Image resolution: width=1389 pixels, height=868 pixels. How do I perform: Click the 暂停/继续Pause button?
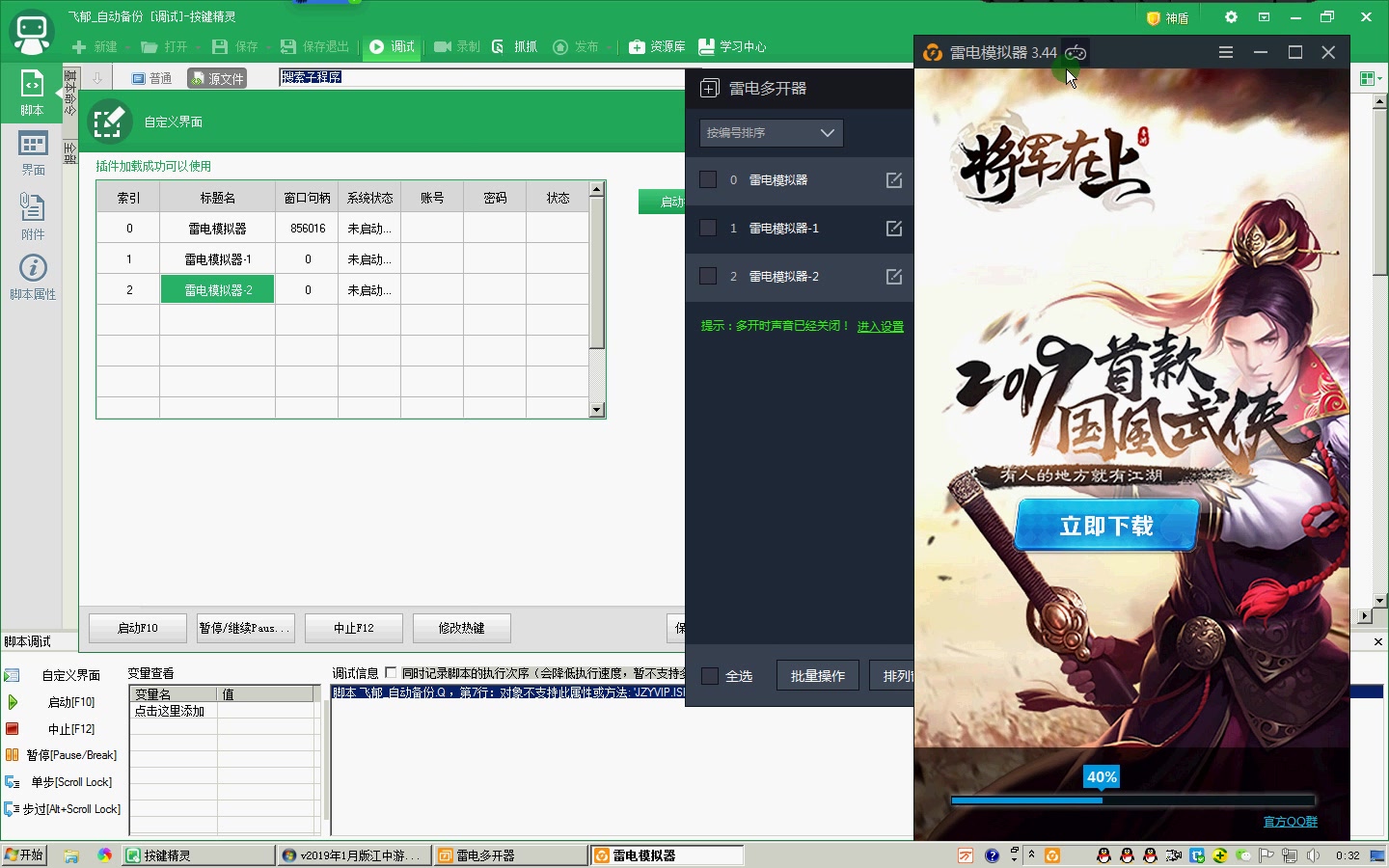246,628
